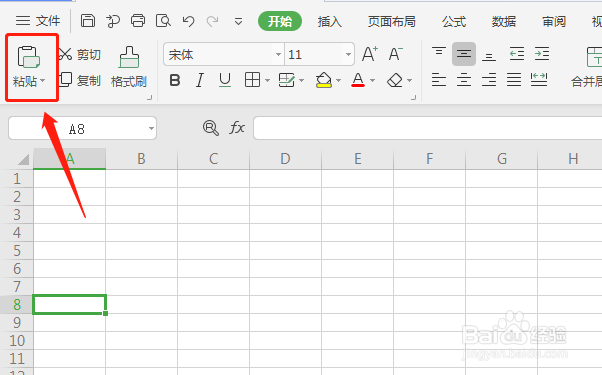This screenshot has width=602, height=375.
Task: Toggle bold formatting
Action: [x=175, y=81]
